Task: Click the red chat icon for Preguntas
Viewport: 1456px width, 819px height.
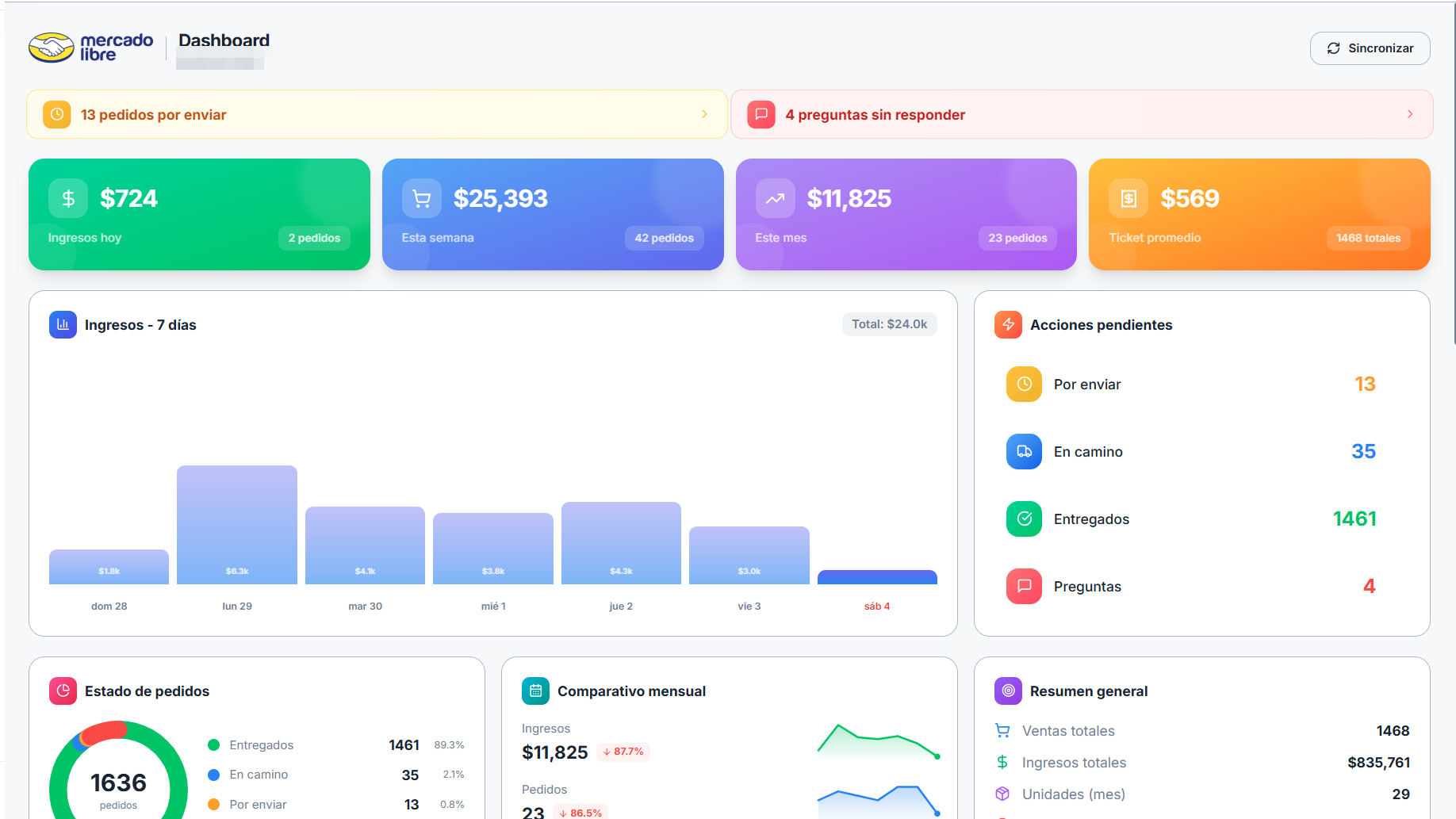Action: tap(1024, 586)
